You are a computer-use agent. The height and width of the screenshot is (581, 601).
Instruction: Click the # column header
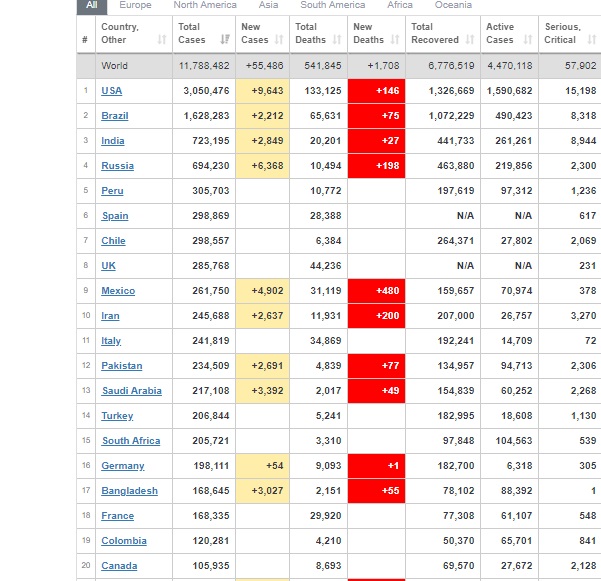pyautogui.click(x=85, y=39)
